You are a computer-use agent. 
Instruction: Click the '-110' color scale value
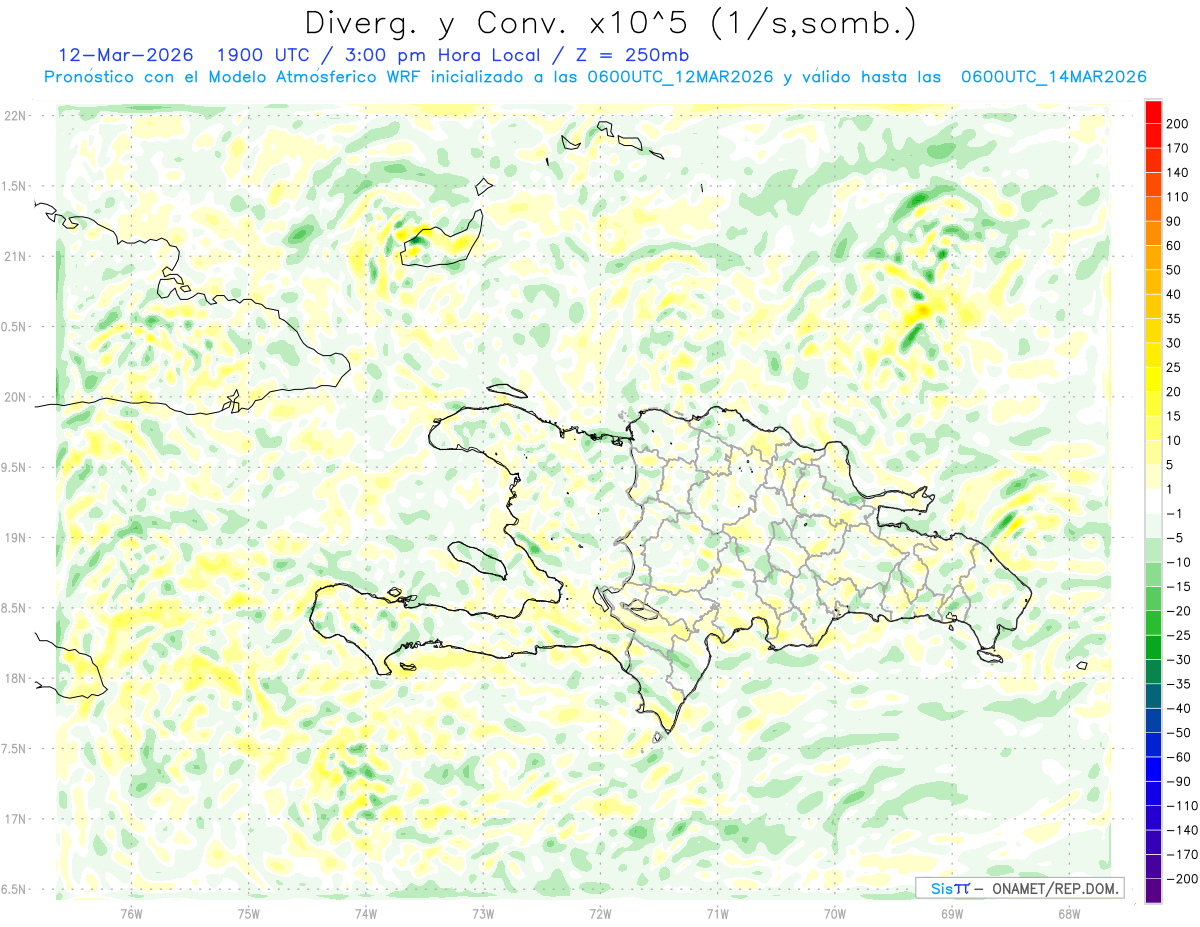point(1182,805)
